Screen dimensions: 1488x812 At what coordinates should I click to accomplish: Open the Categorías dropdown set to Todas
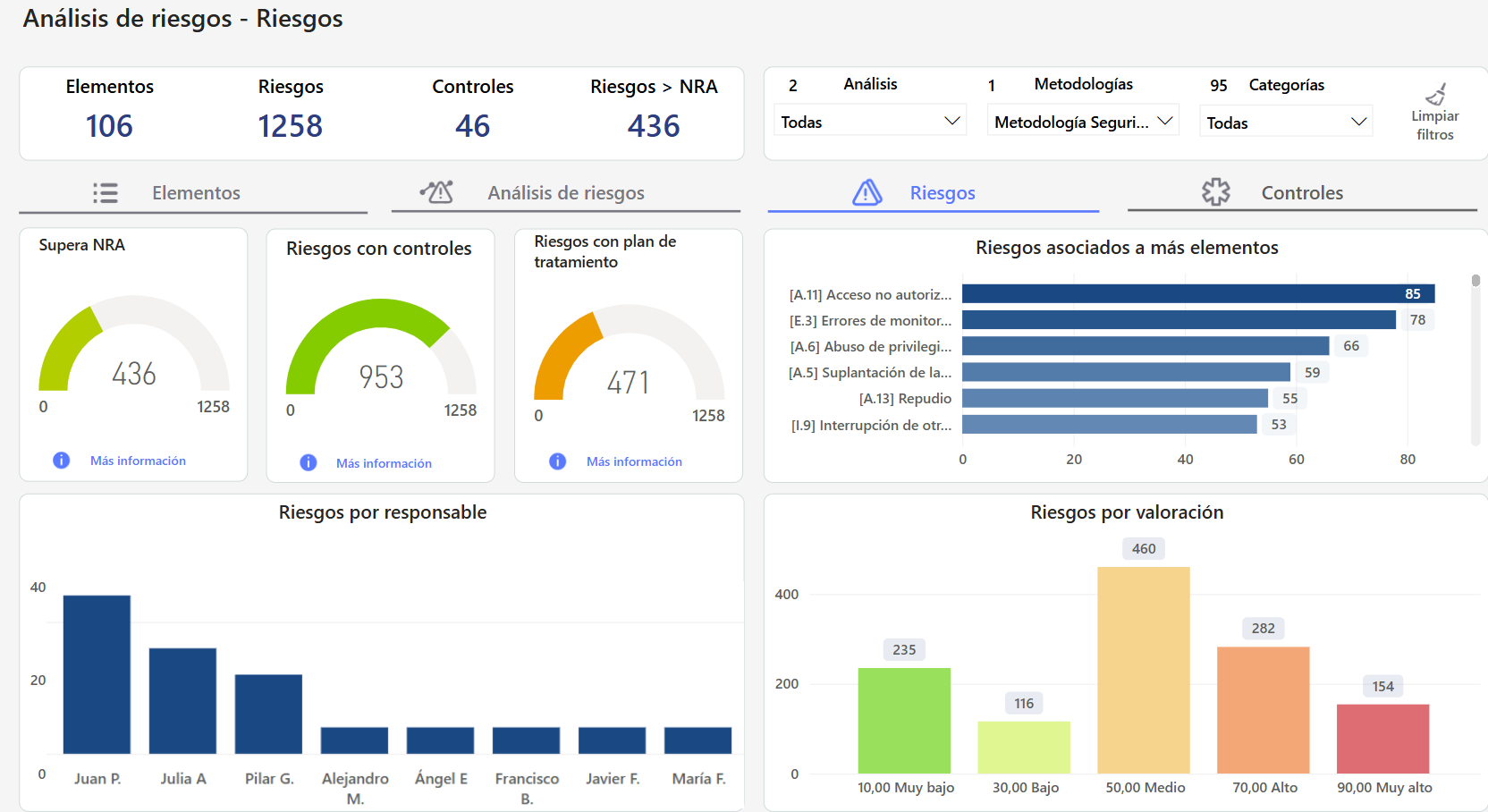click(1286, 123)
